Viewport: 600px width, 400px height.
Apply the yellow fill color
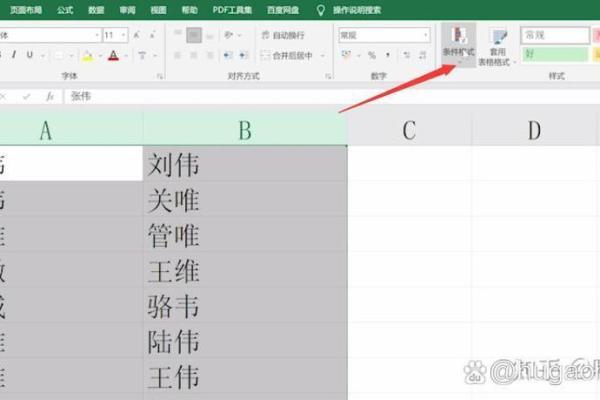(88, 56)
